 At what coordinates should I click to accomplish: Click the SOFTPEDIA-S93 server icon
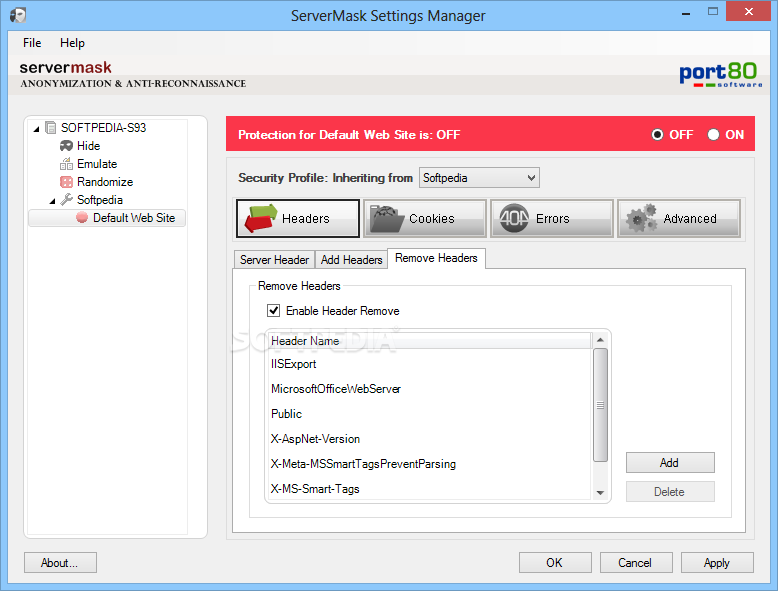click(50, 128)
